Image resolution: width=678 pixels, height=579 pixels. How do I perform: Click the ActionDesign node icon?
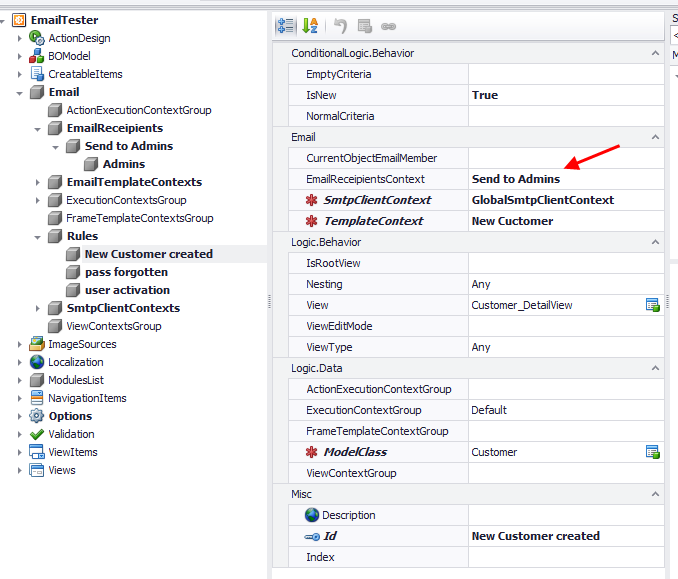(37, 38)
